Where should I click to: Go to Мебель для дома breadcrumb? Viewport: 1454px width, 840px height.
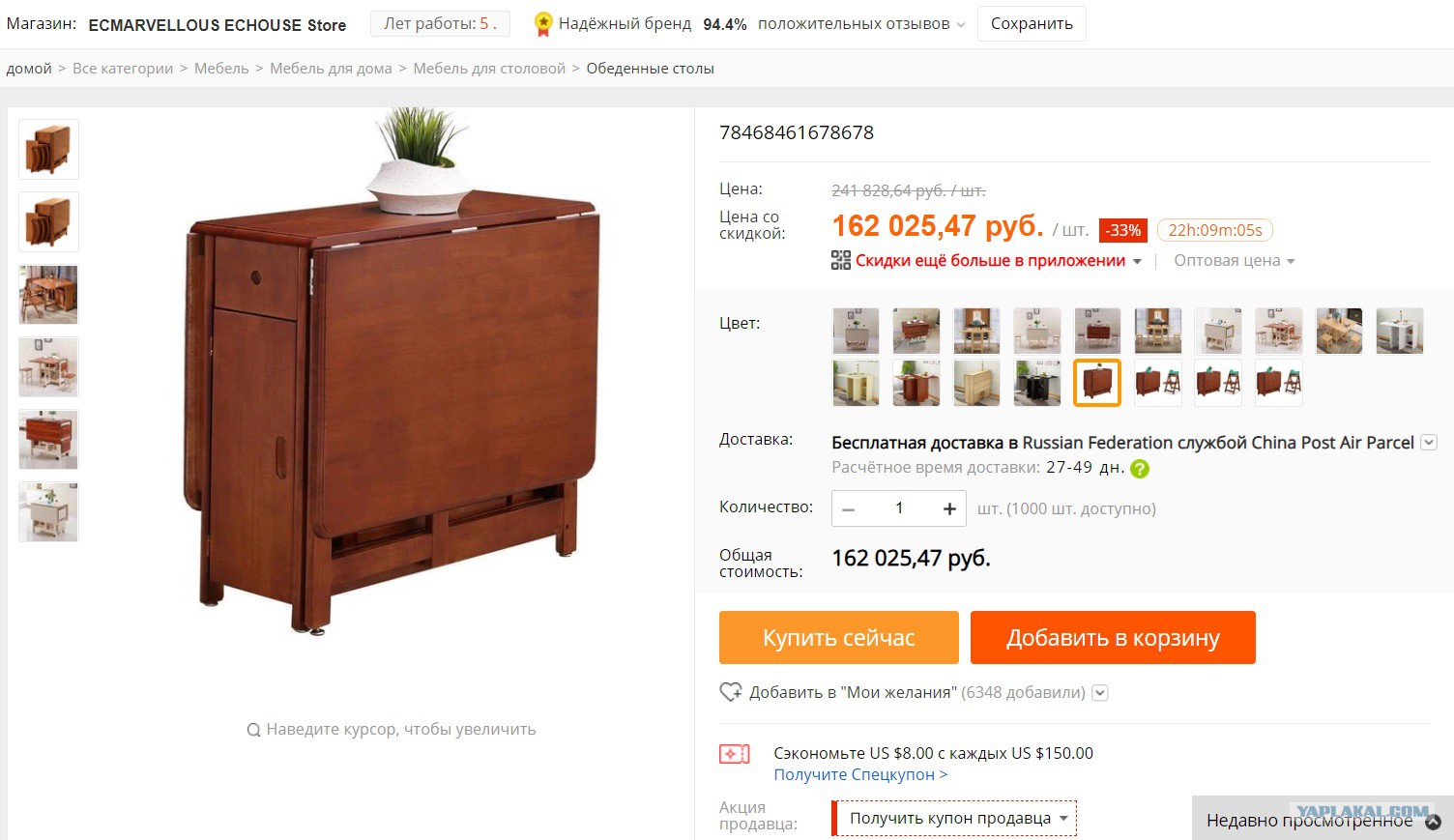(331, 69)
